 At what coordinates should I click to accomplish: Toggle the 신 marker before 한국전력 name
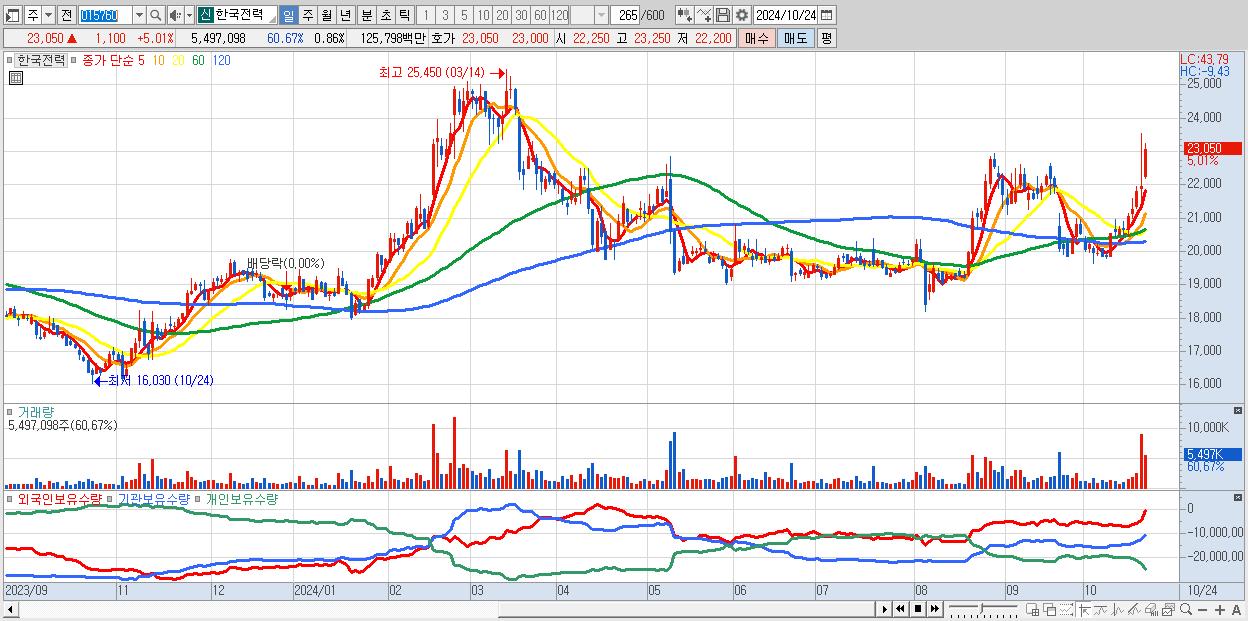pyautogui.click(x=205, y=15)
